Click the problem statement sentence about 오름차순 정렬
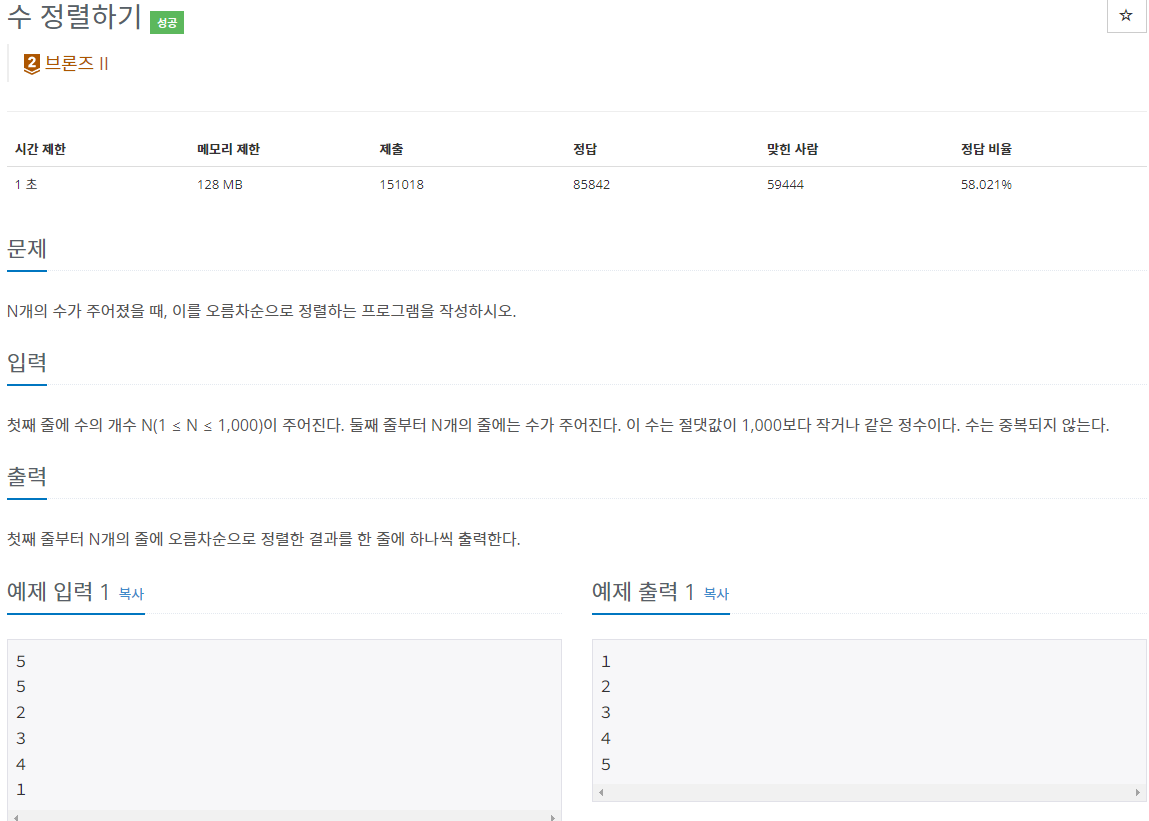The image size is (1149, 821). tap(262, 311)
